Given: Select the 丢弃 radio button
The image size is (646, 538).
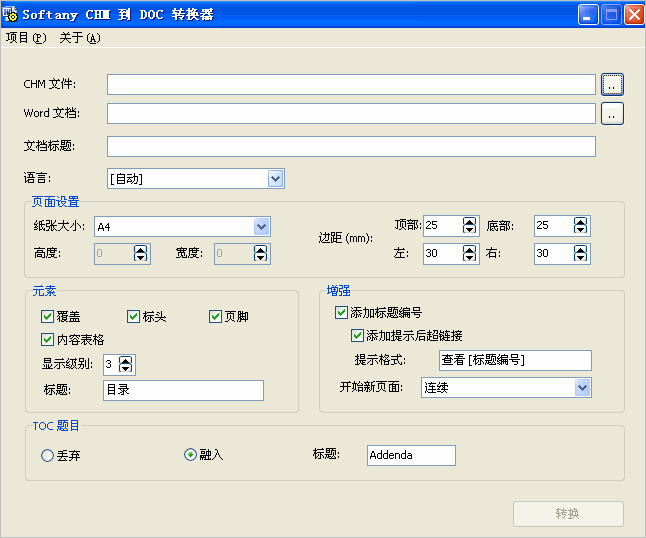Looking at the screenshot, I should [x=47, y=455].
